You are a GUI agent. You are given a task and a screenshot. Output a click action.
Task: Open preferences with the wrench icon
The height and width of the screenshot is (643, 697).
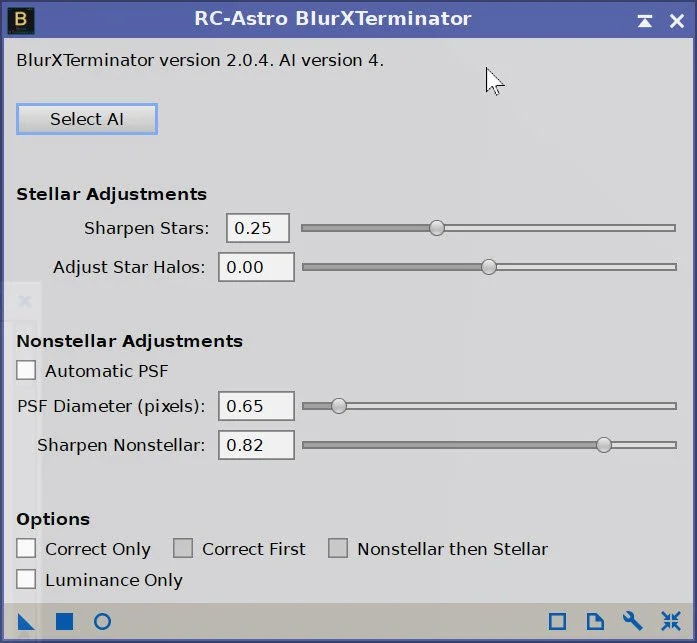tap(632, 621)
